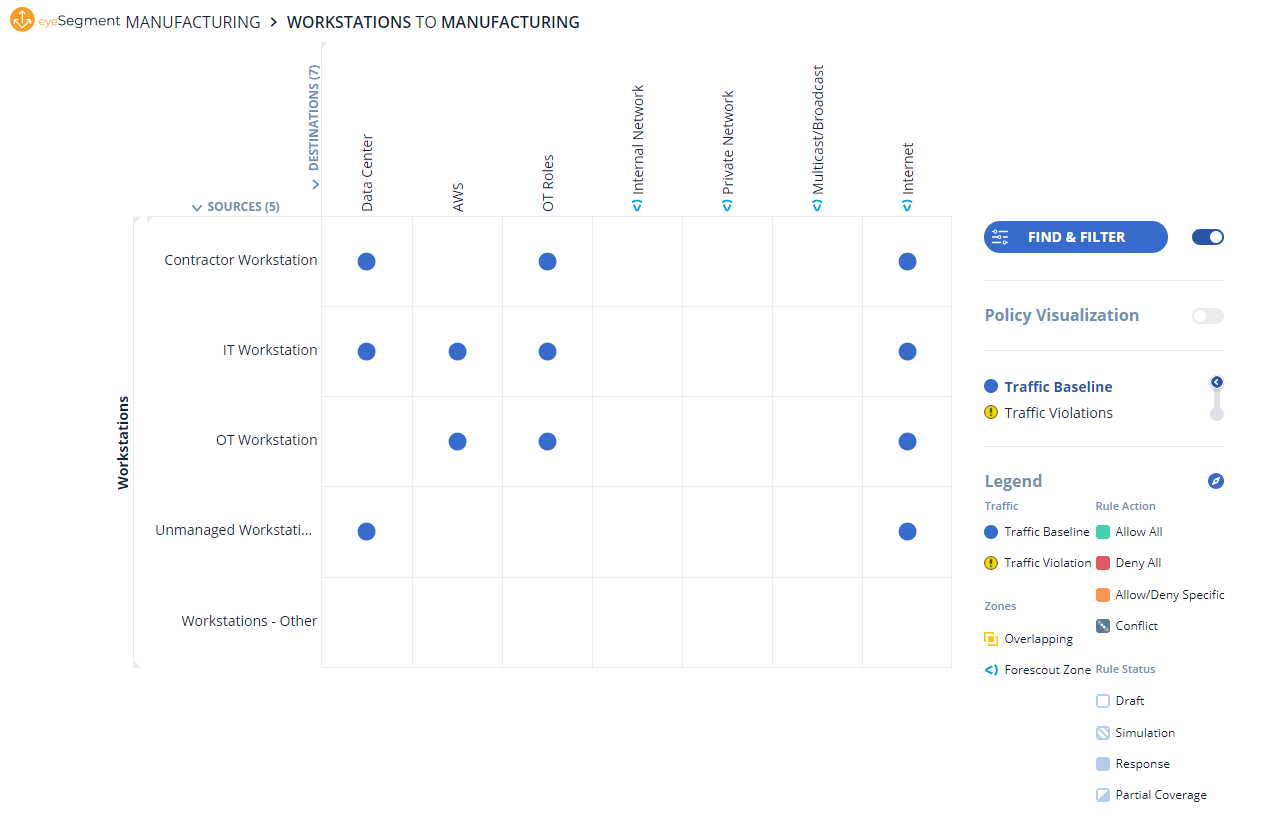The height and width of the screenshot is (825, 1269).
Task: Collapse the Sources (5) chevron
Action: 197,208
